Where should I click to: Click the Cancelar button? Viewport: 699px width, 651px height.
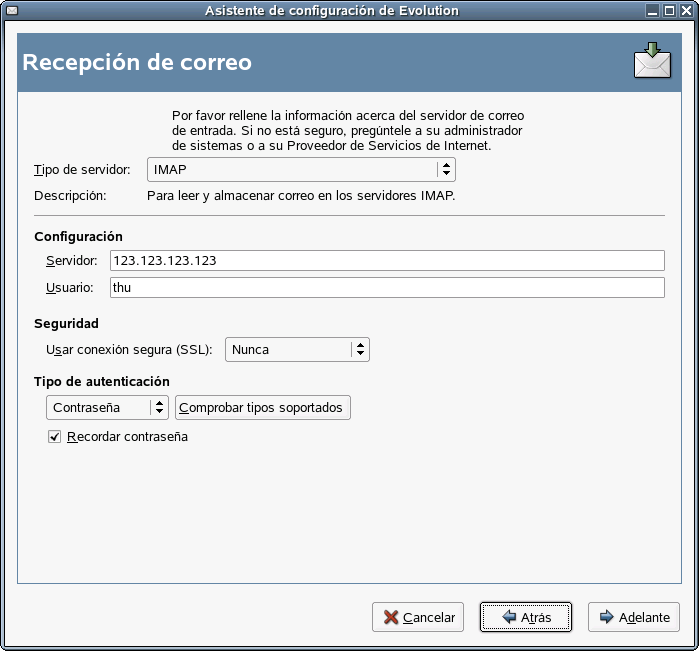(x=418, y=617)
